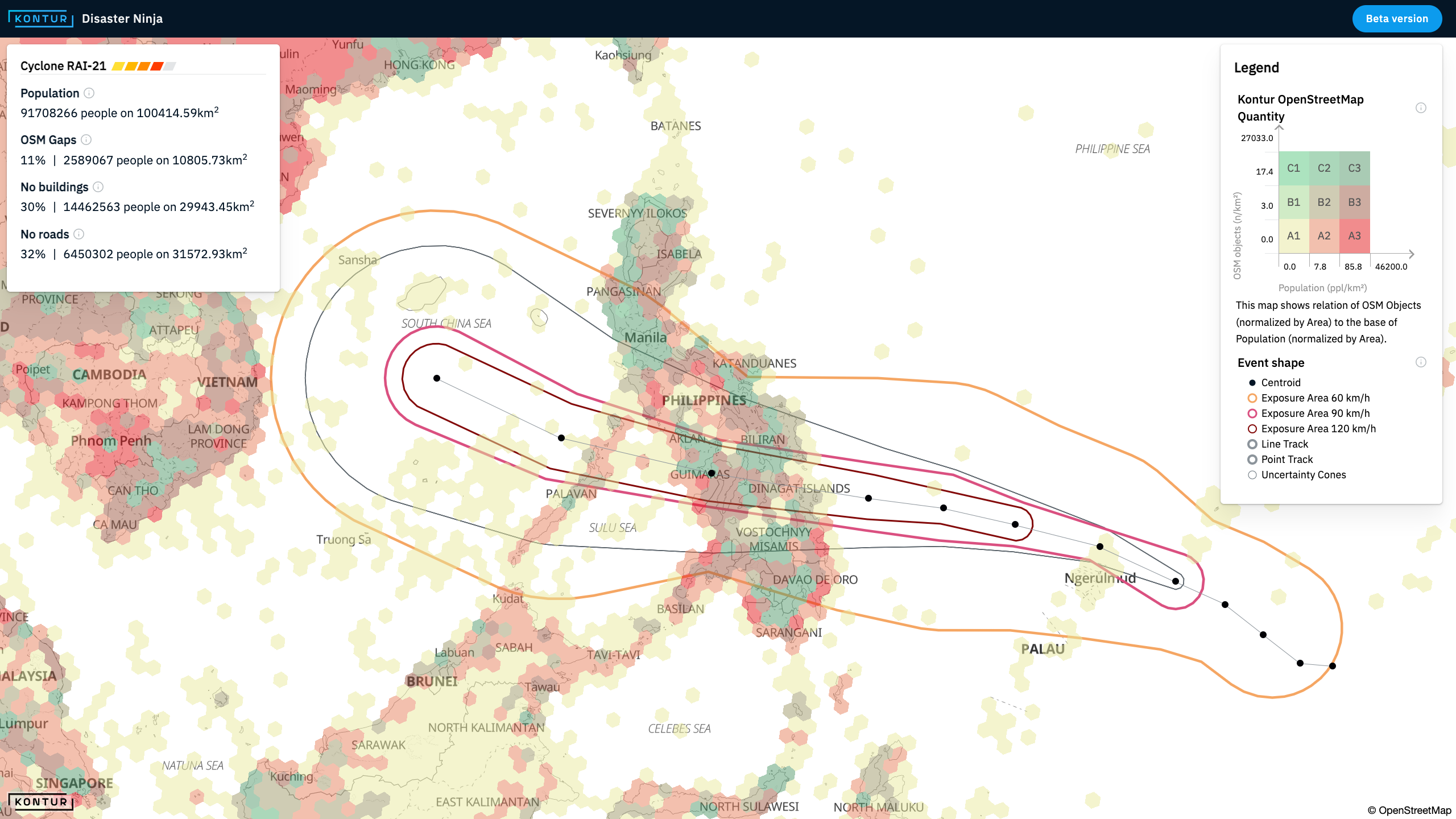Click the HONG KONG map label
Image resolution: width=1456 pixels, height=819 pixels.
pyautogui.click(x=419, y=65)
